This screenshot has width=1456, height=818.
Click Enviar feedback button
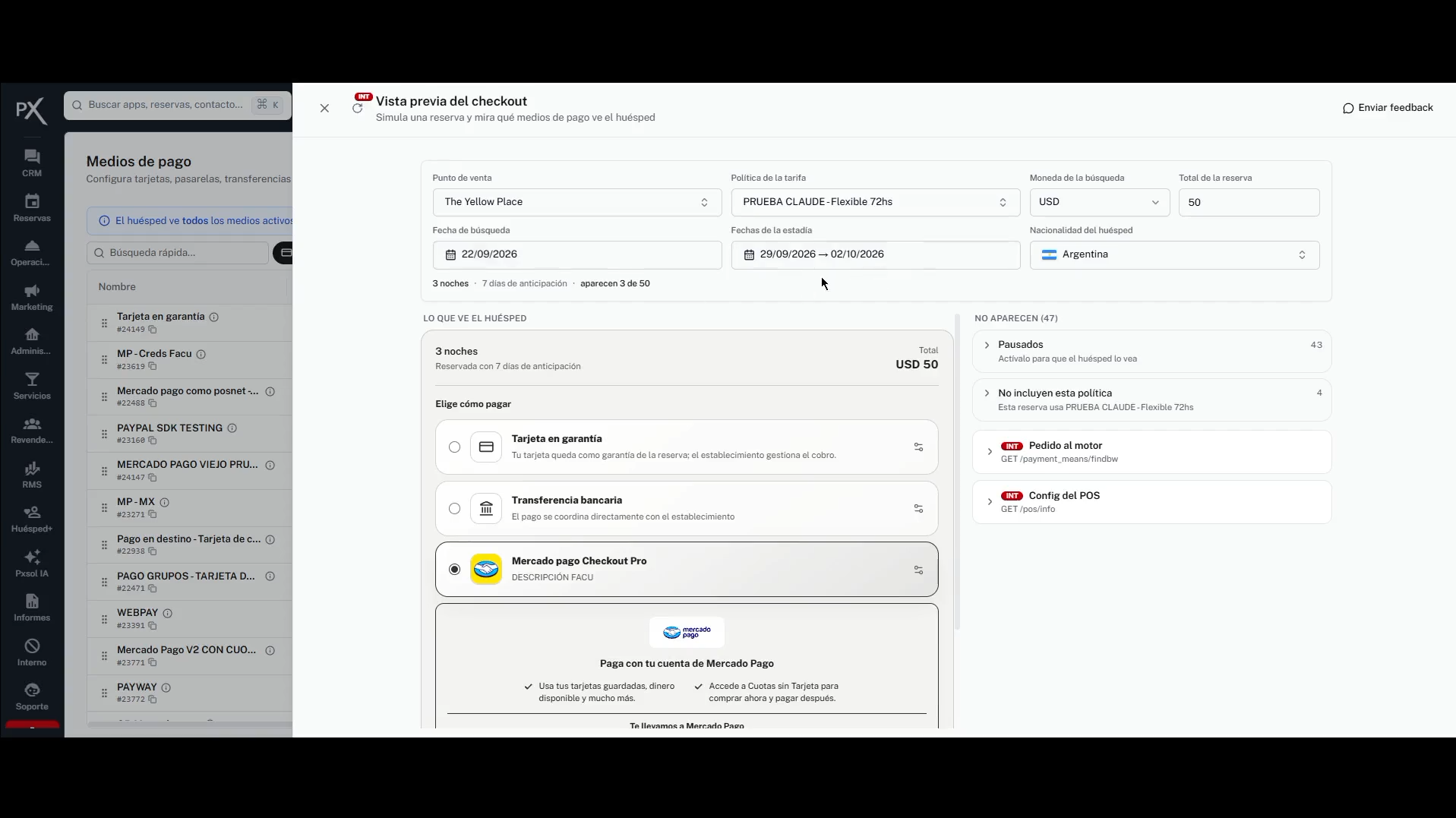click(x=1388, y=108)
